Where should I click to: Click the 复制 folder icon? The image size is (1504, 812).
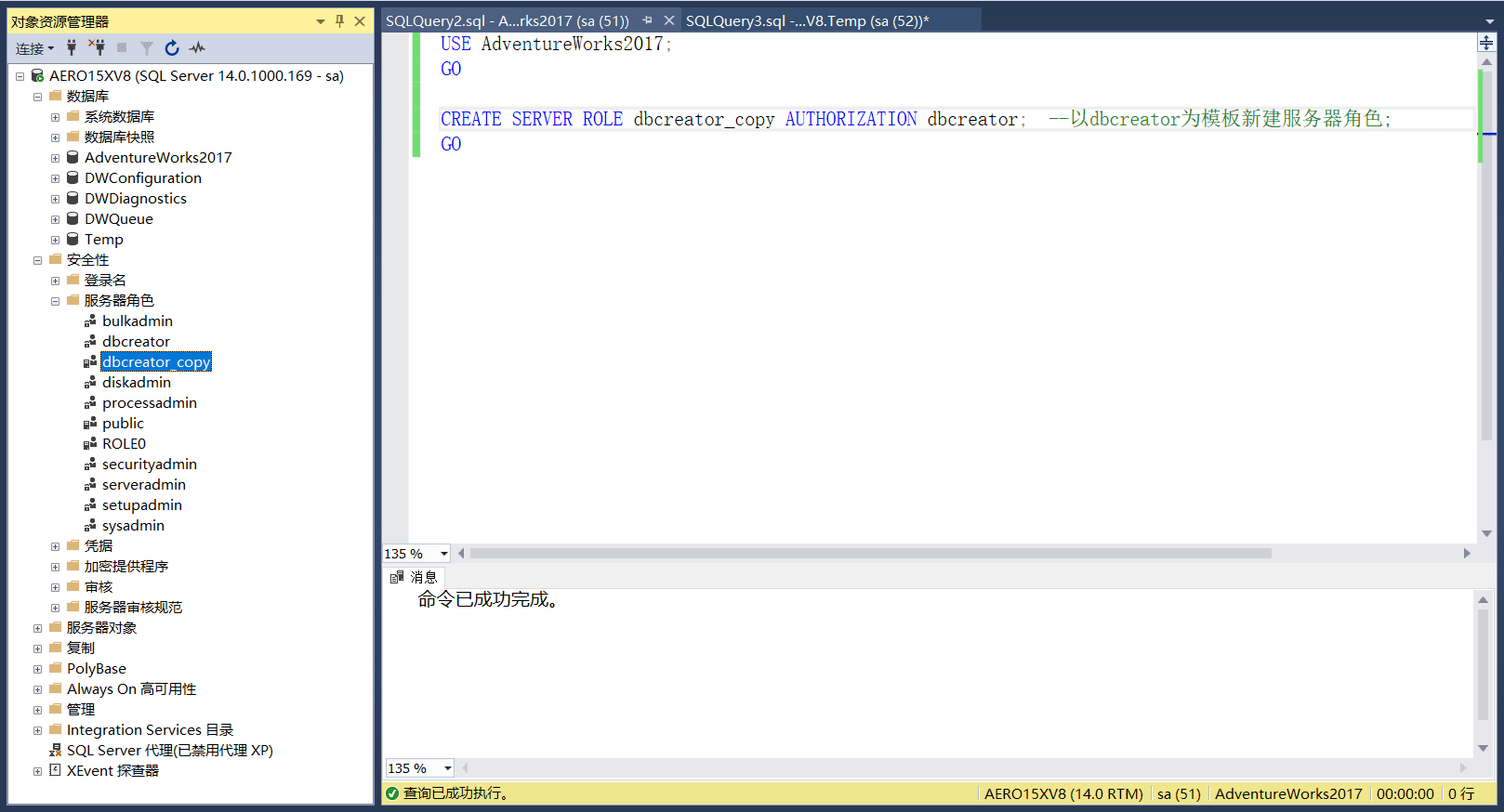[55, 648]
